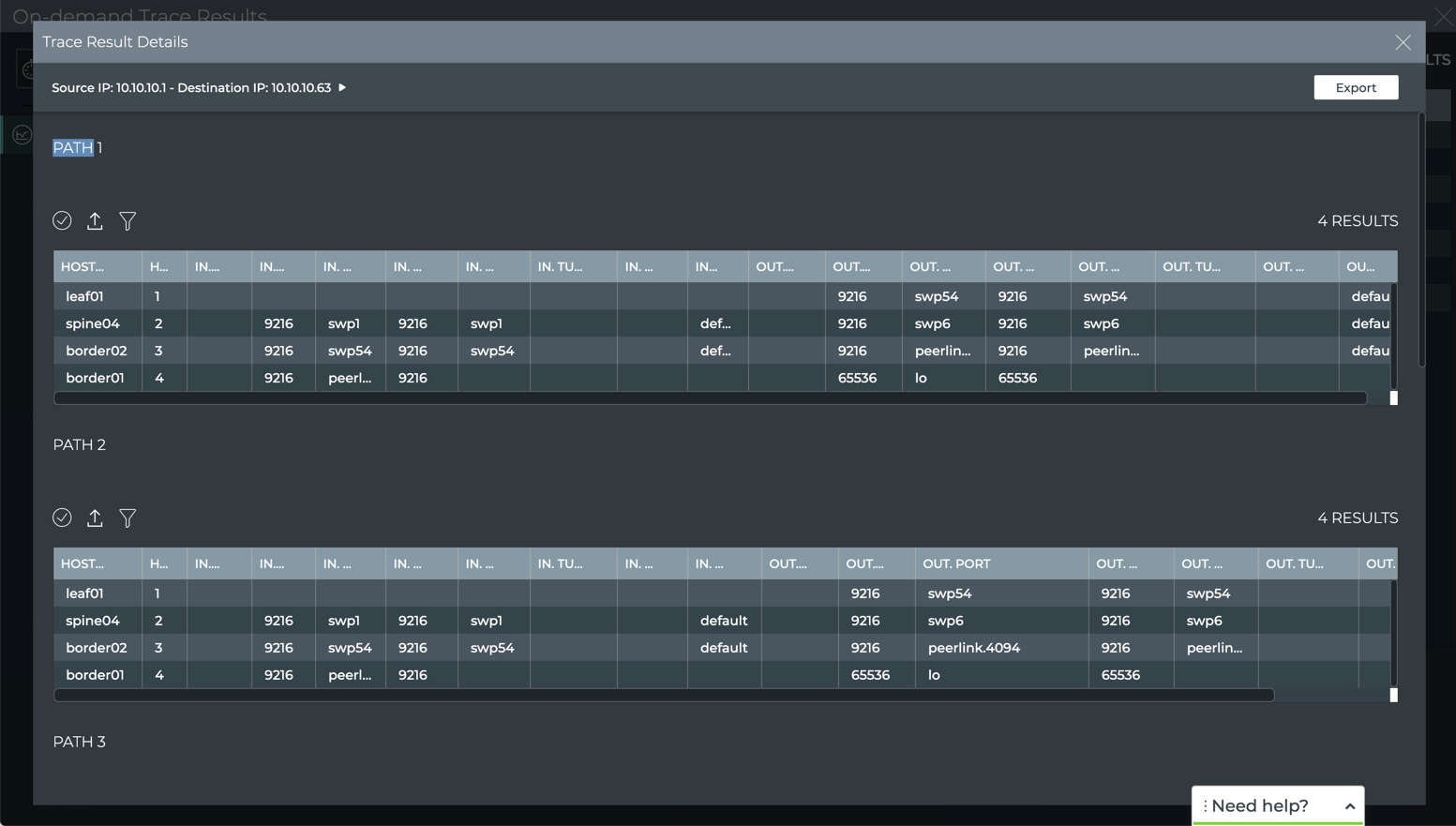Open filter funnel icon for Path 1
Image resolution: width=1456 pixels, height=826 pixels.
click(128, 220)
